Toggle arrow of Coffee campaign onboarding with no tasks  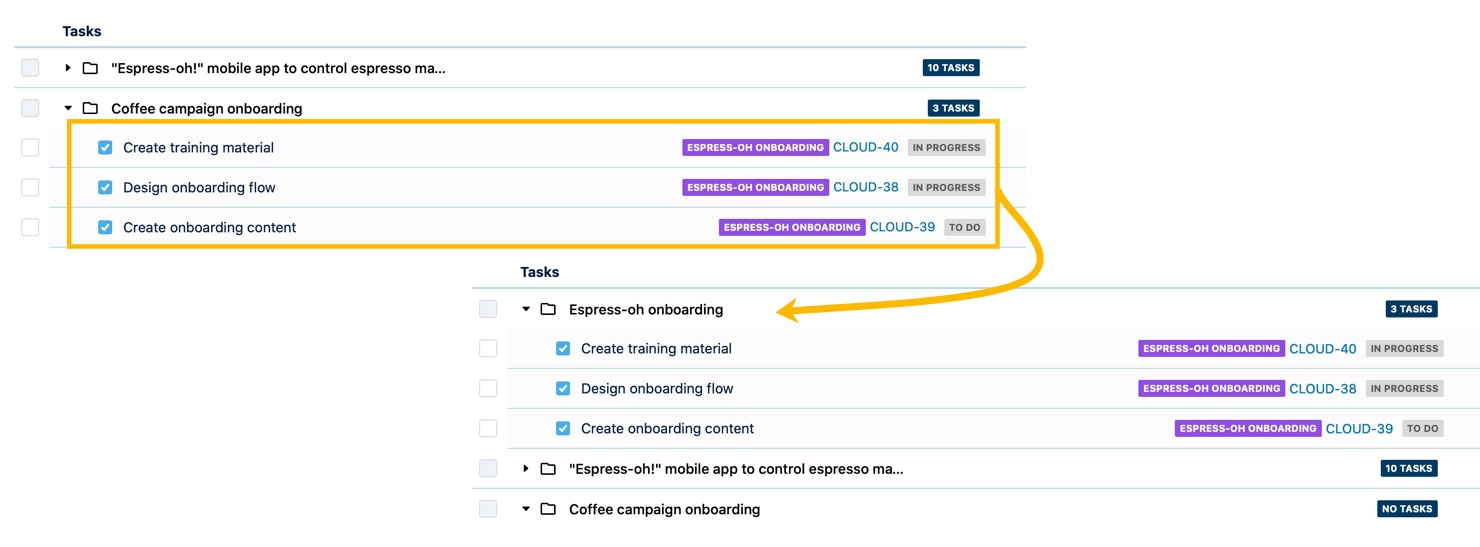click(526, 509)
